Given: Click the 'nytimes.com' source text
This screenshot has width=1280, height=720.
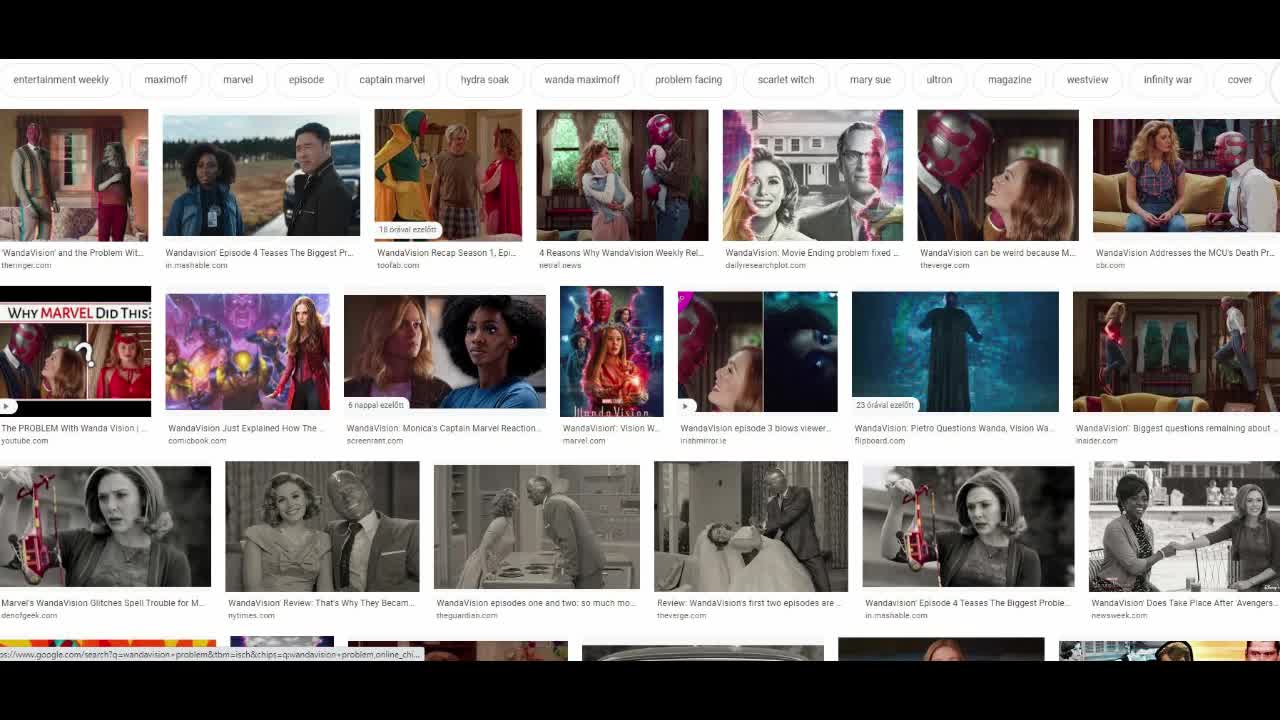Looking at the screenshot, I should (x=251, y=616).
